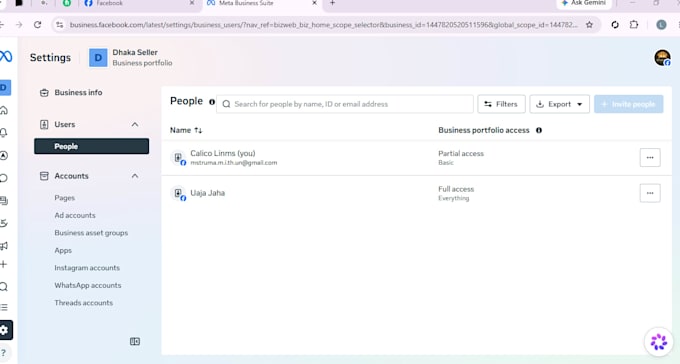Open the Meta AI assistant floating icon

point(658,342)
